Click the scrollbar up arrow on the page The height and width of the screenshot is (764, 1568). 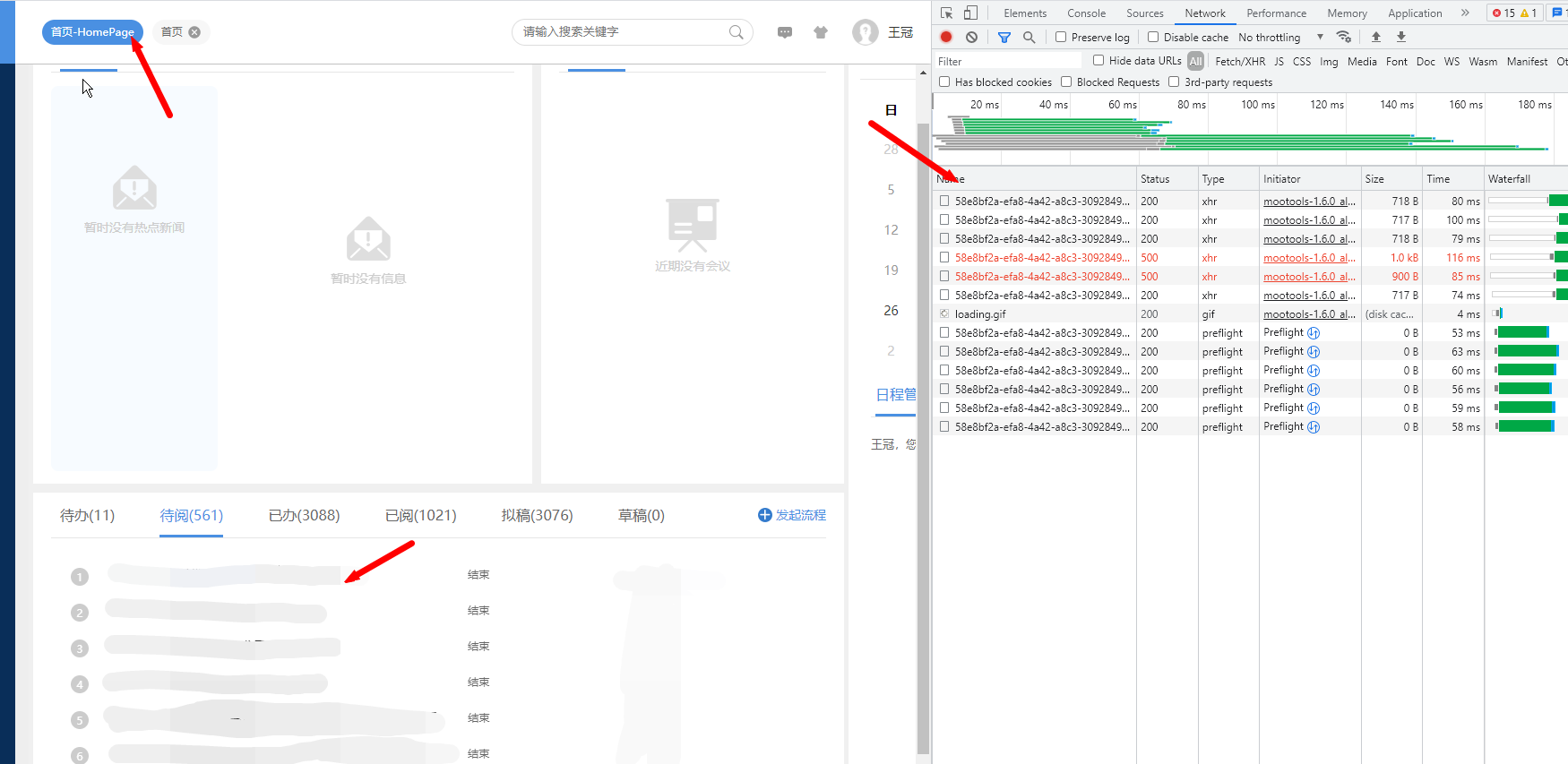[x=923, y=73]
